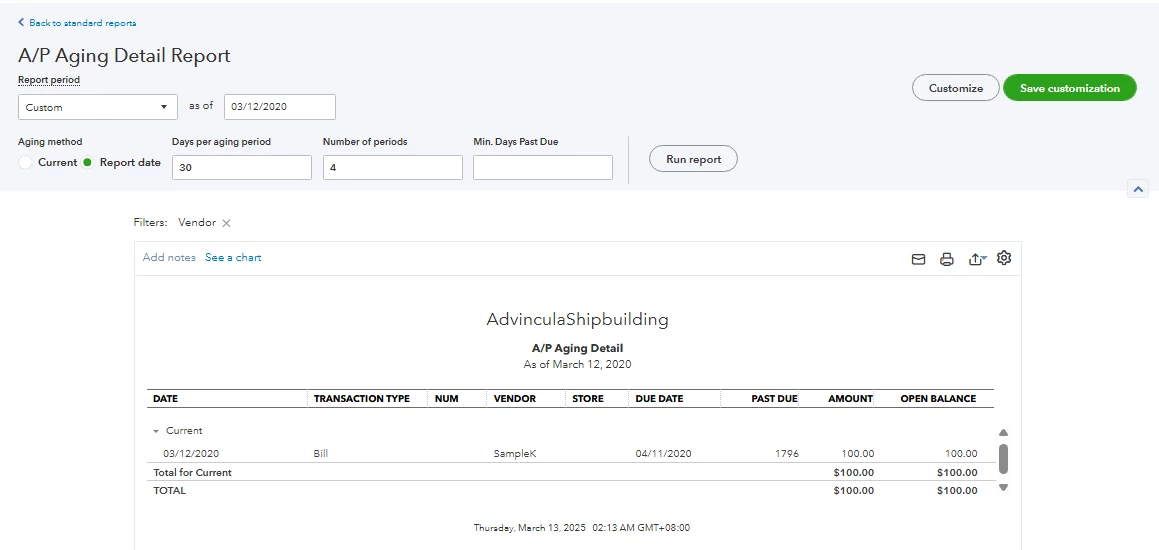The image size is (1159, 550).
Task: Click the AdvinculaShipbuilding company title
Action: [577, 319]
